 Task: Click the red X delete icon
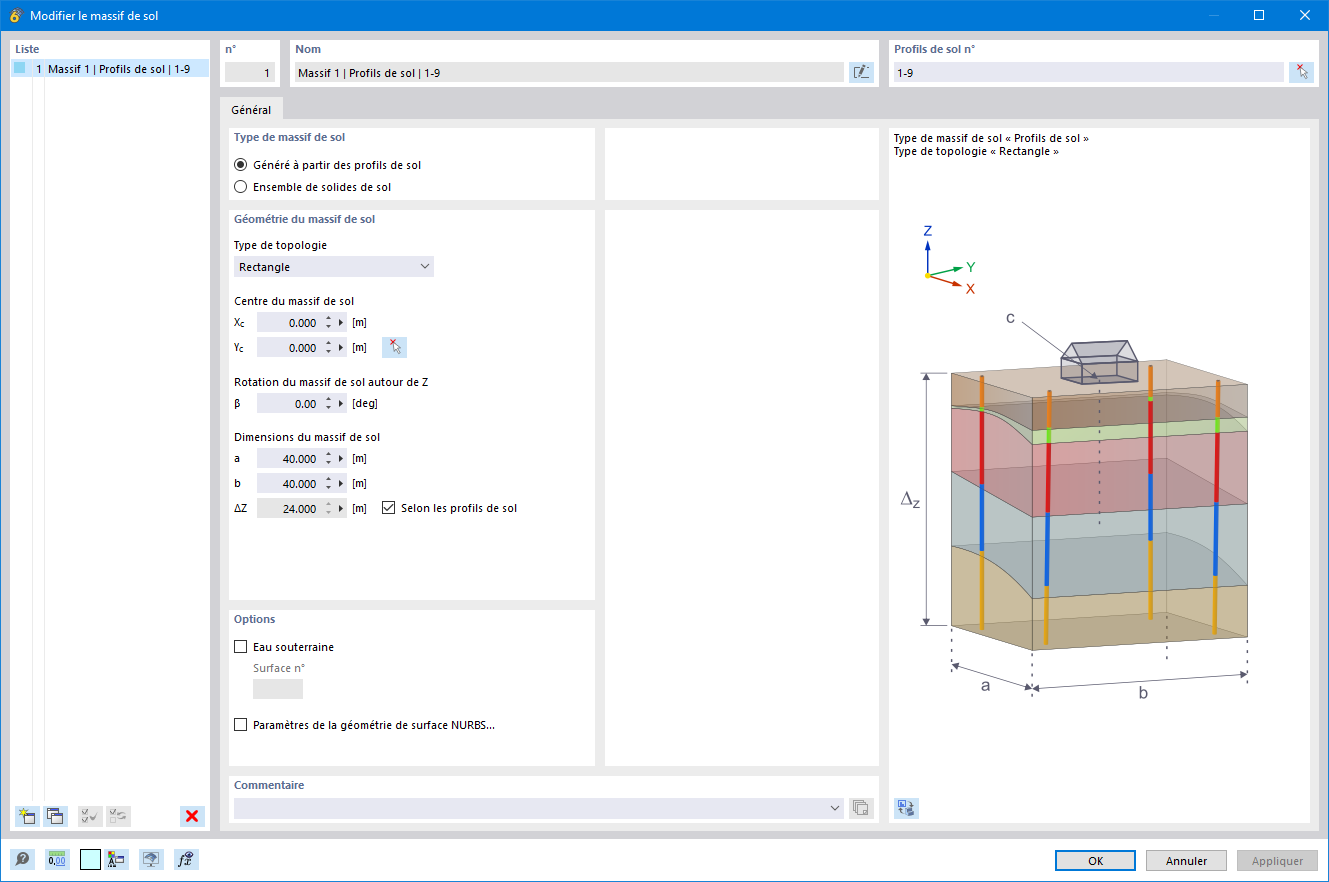point(192,816)
